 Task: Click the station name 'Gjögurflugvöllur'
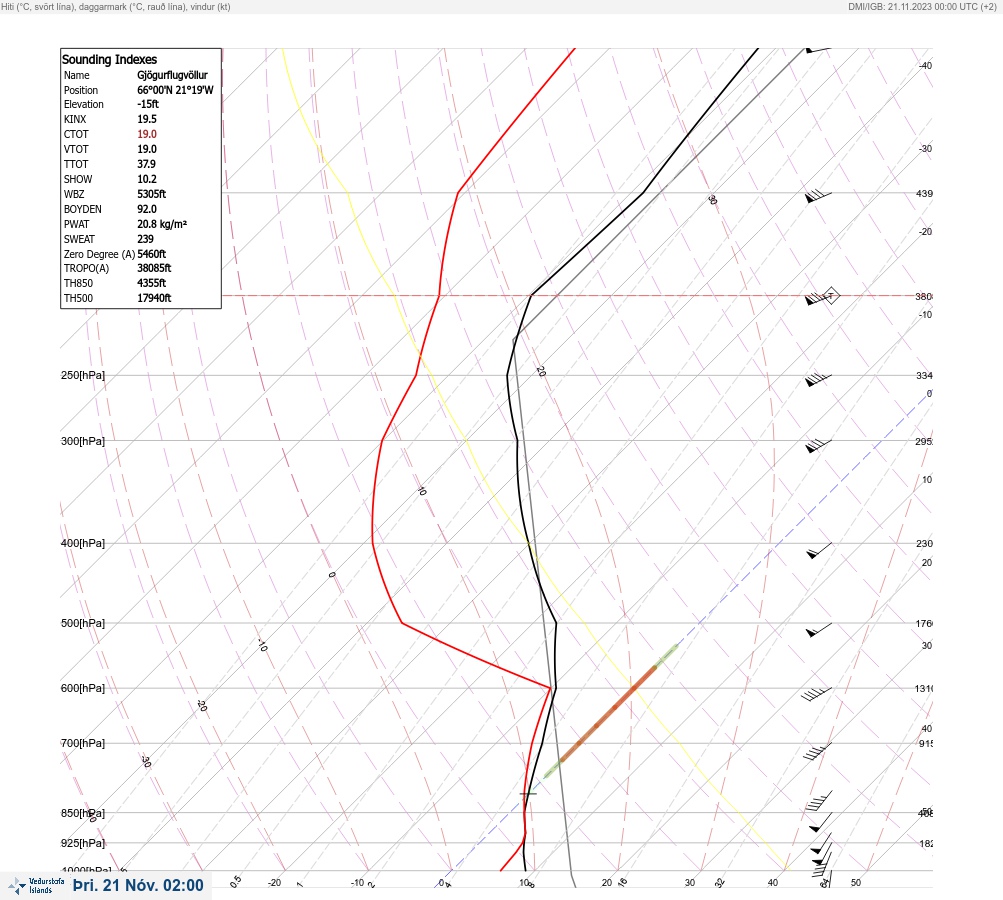click(172, 75)
